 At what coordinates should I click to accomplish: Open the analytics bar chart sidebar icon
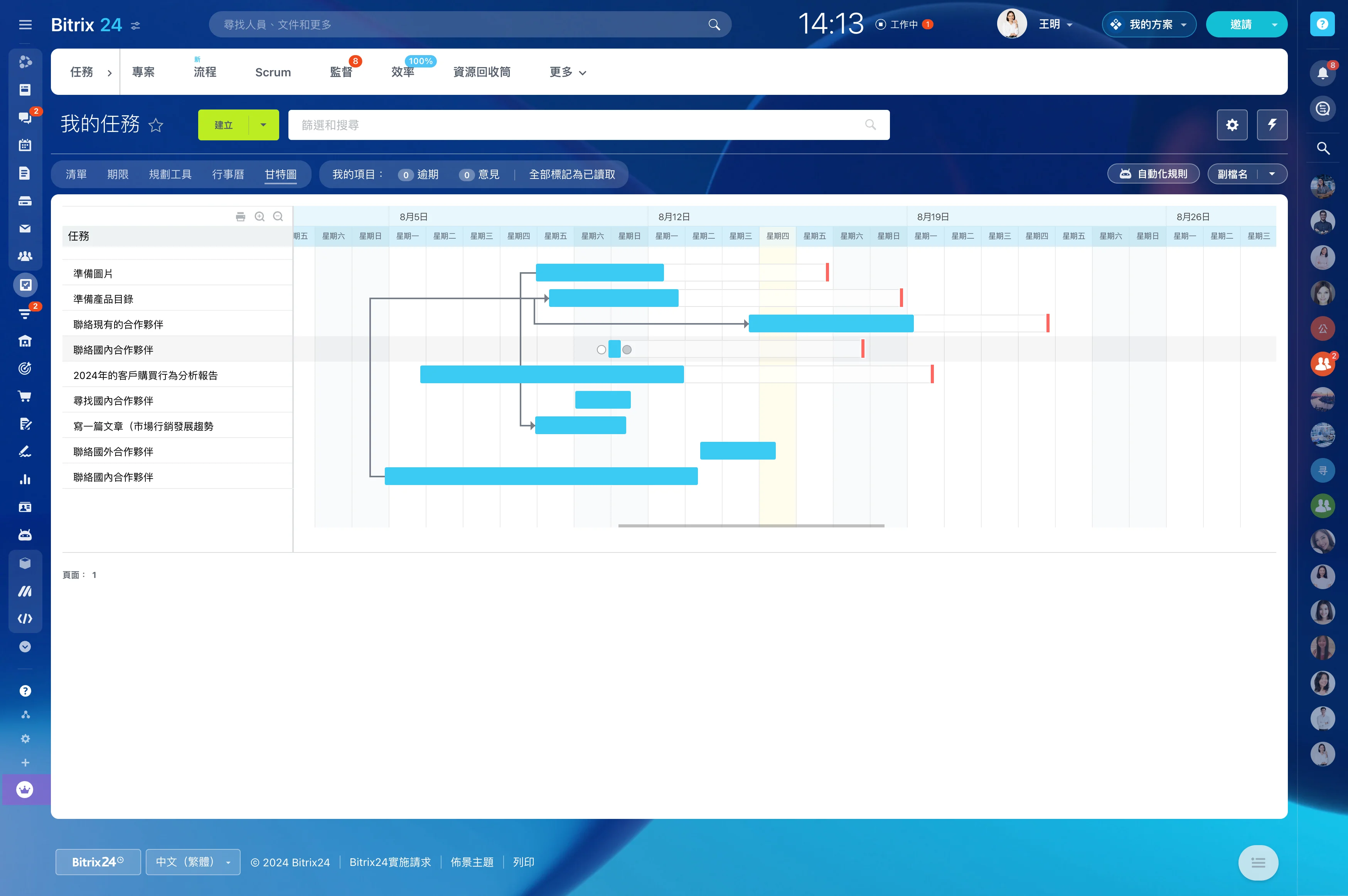point(25,480)
